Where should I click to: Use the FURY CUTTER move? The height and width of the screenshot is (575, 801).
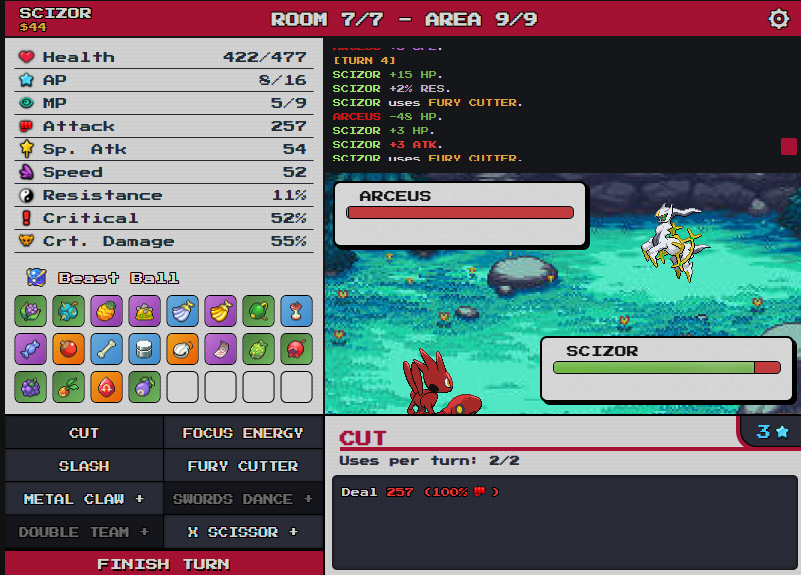[243, 466]
